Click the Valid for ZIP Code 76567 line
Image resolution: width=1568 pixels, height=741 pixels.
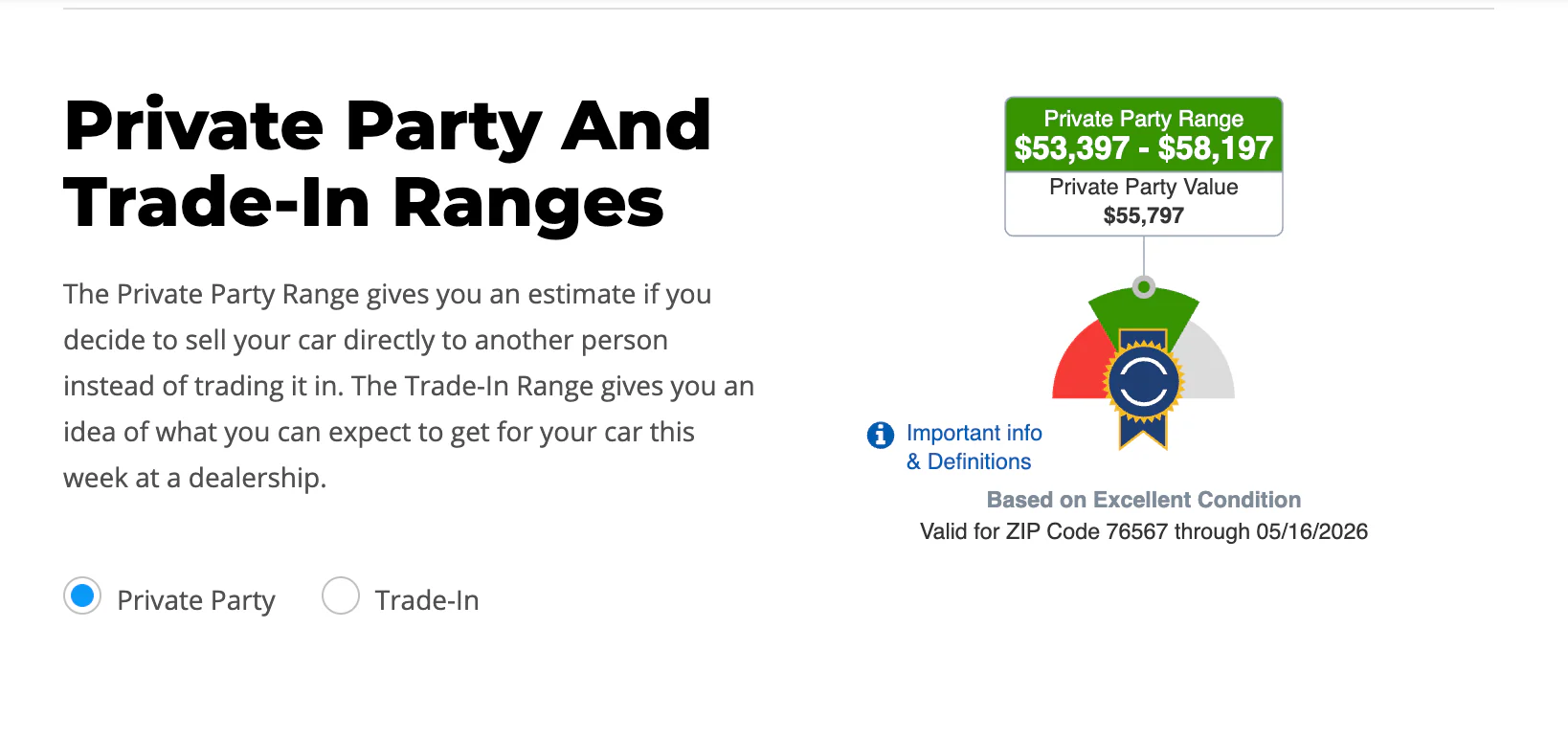[x=1144, y=531]
